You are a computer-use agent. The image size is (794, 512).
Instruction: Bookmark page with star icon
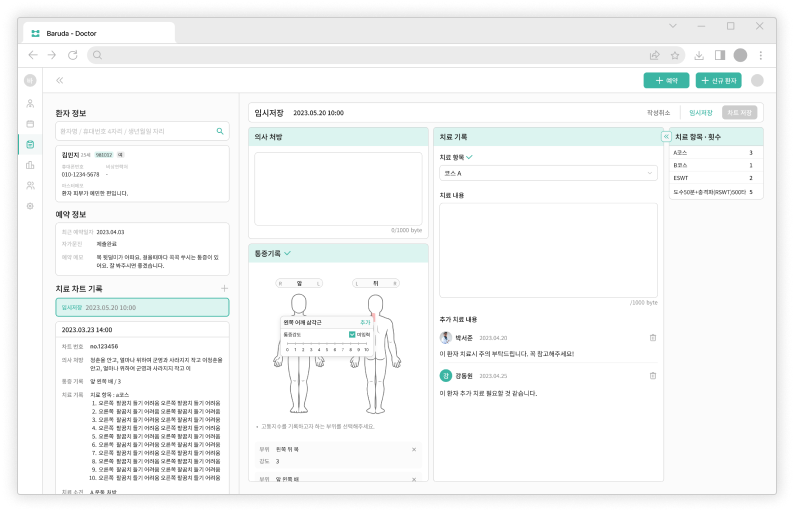point(675,55)
